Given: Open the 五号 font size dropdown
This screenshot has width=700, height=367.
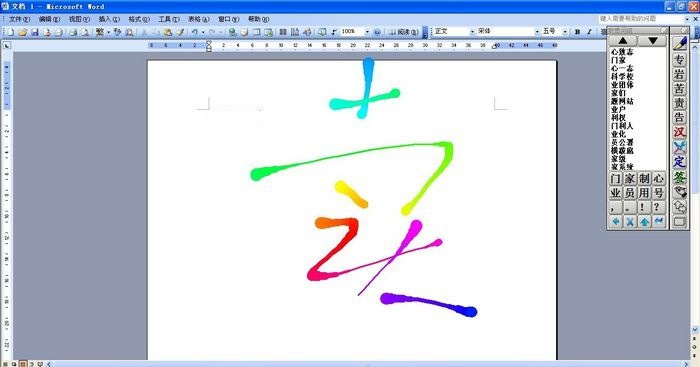Looking at the screenshot, I should [565, 32].
